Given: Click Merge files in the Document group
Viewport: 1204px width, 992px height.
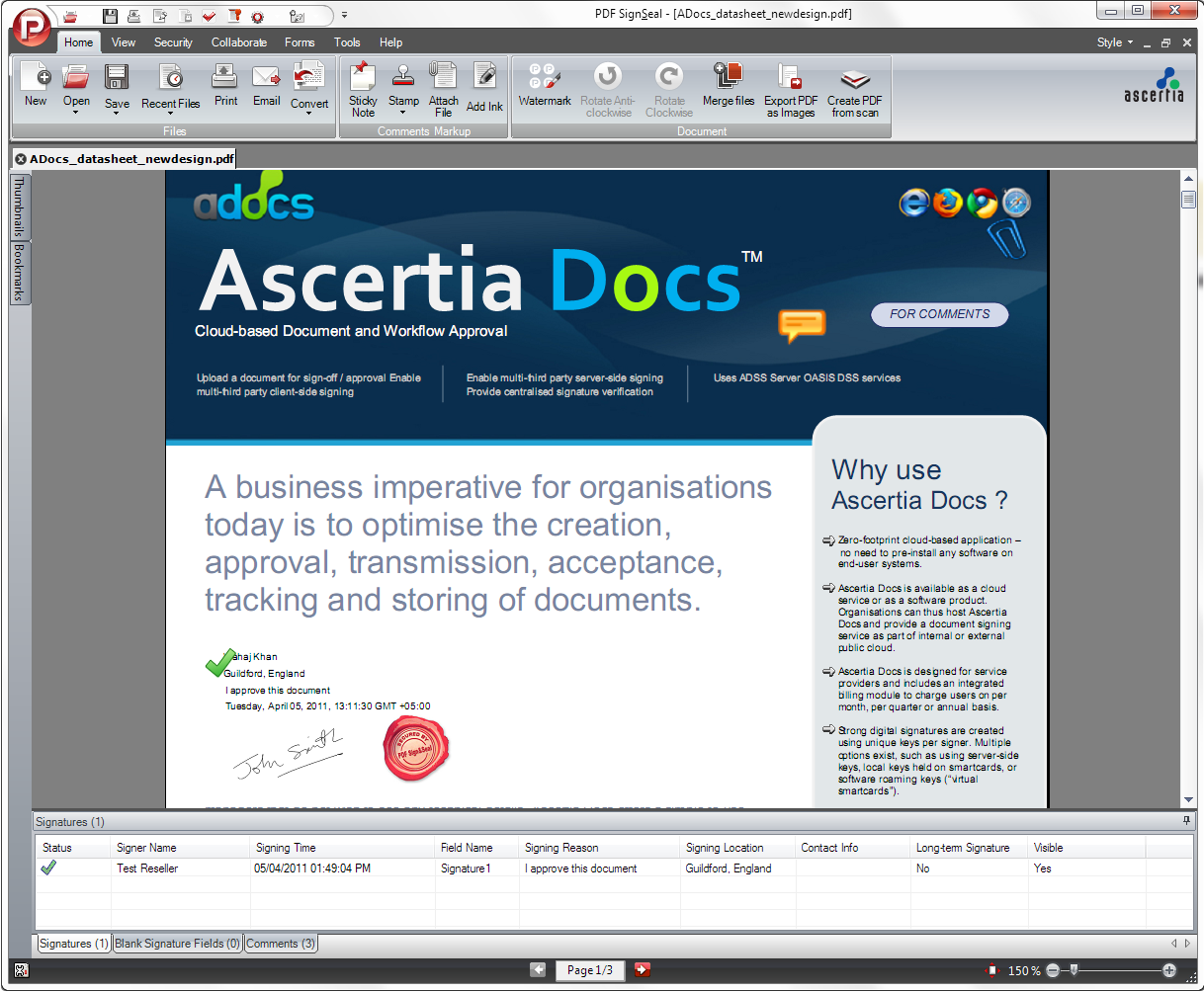Looking at the screenshot, I should [729, 86].
